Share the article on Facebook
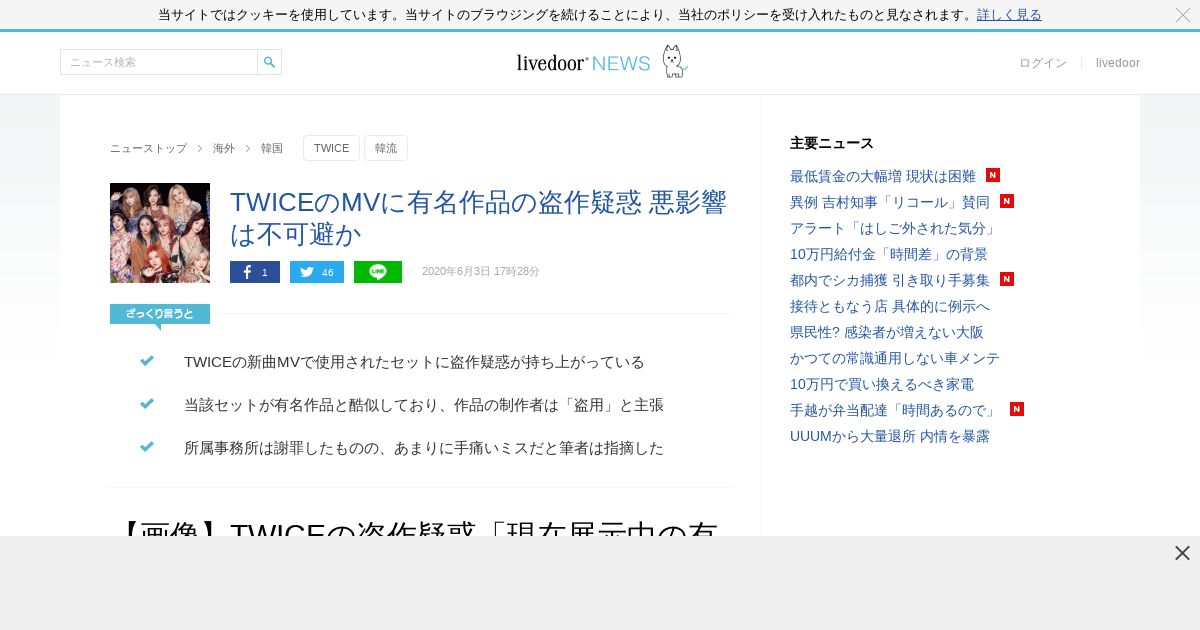Image resolution: width=1200 pixels, height=630 pixels. 255,272
